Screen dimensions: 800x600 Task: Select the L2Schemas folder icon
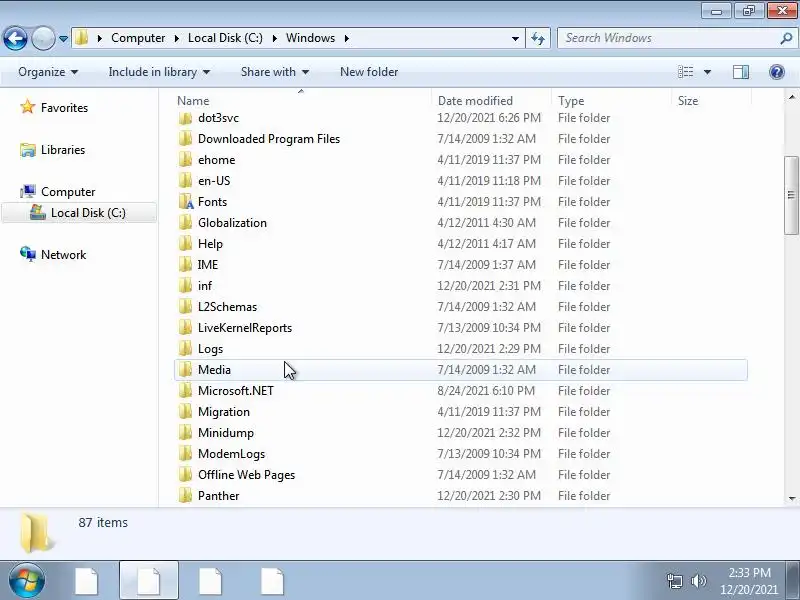(x=186, y=307)
